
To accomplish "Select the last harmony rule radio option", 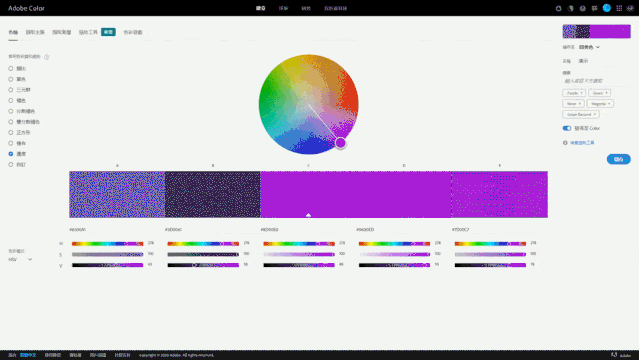I will click(x=11, y=165).
